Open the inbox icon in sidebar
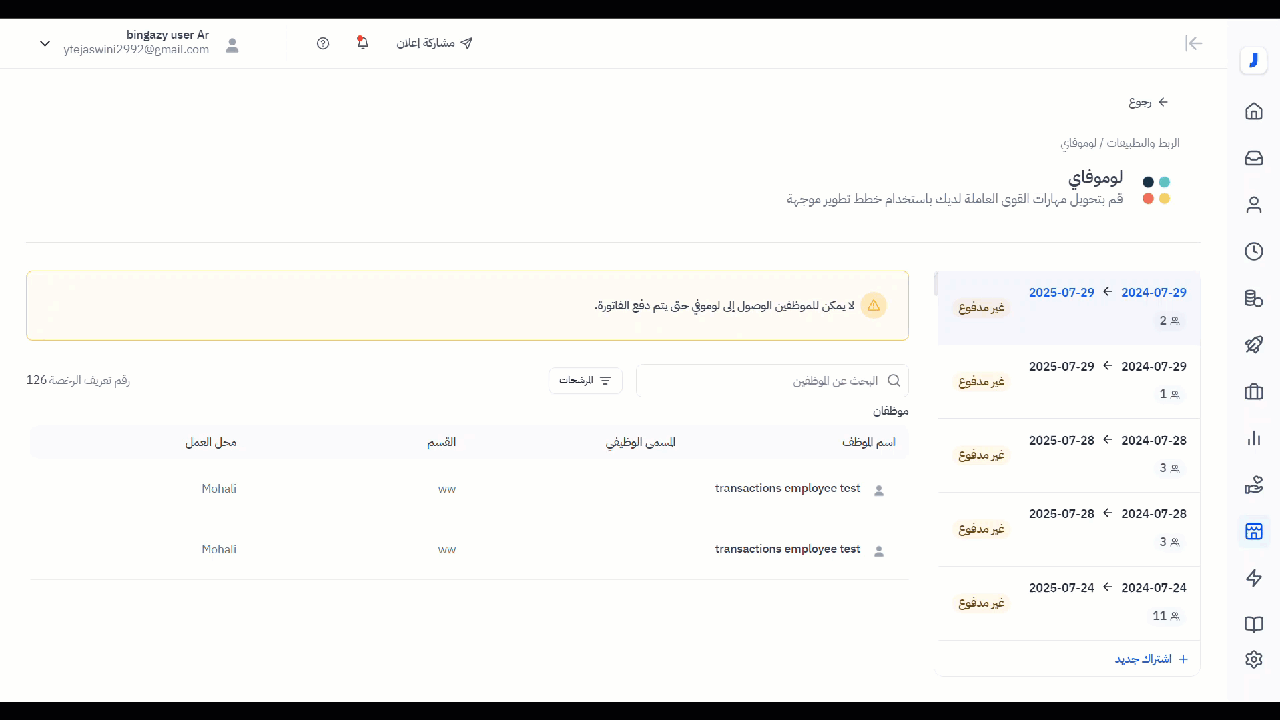This screenshot has height=720, width=1280. click(x=1254, y=158)
